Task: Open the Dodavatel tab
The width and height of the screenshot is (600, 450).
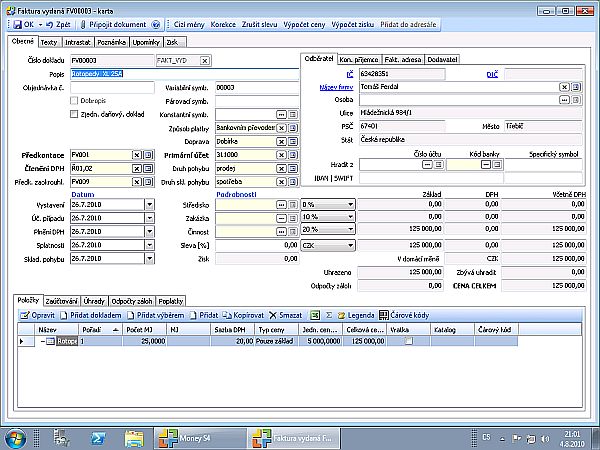Action: point(442,60)
